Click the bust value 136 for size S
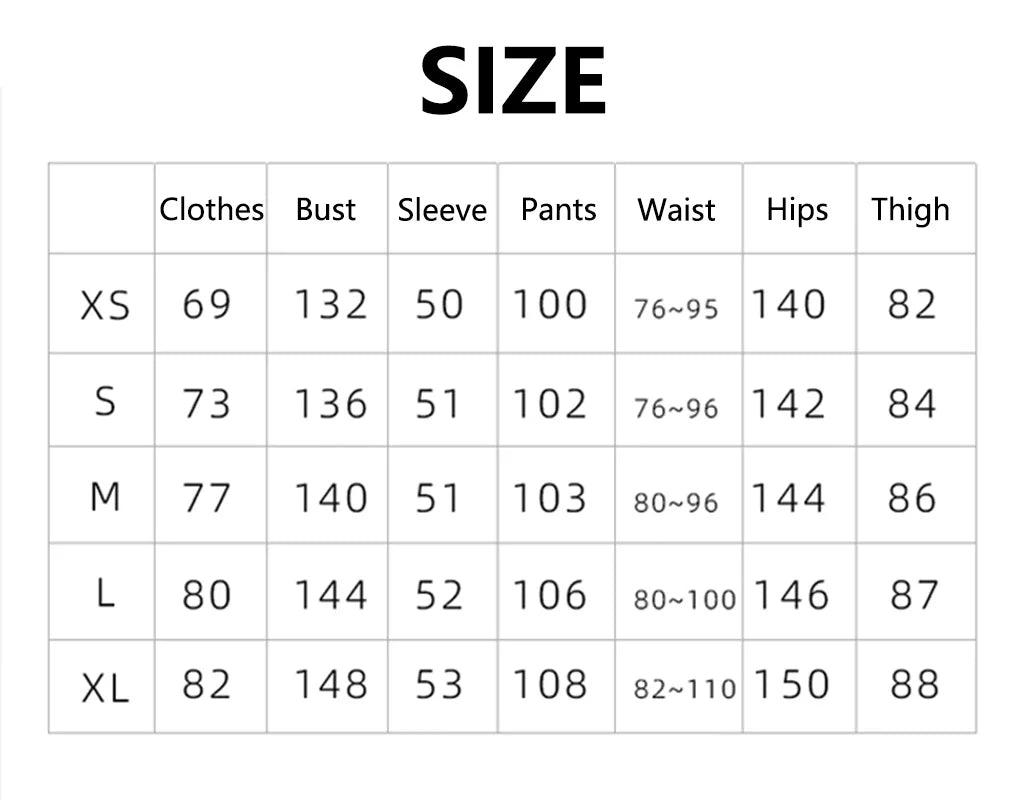This screenshot has width=1033, height=800. click(330, 404)
